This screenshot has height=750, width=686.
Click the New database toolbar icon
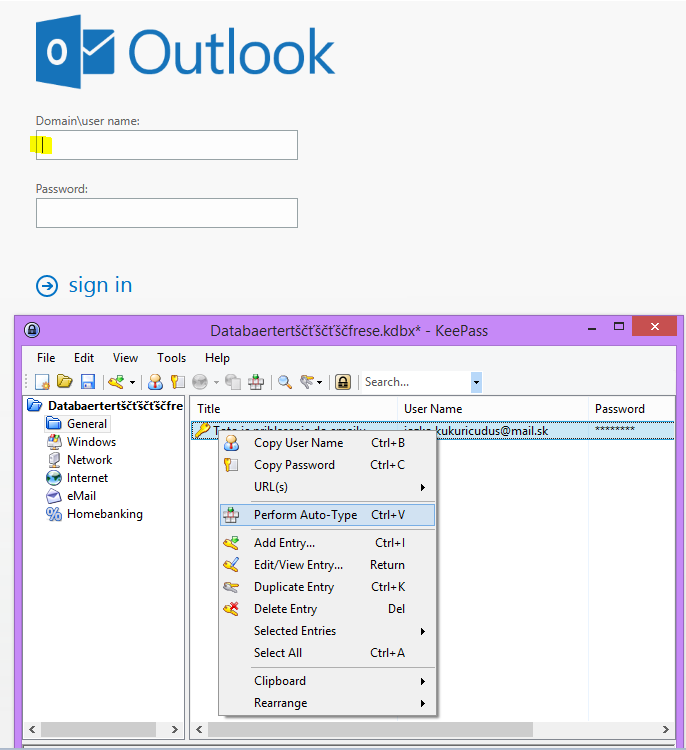[42, 382]
